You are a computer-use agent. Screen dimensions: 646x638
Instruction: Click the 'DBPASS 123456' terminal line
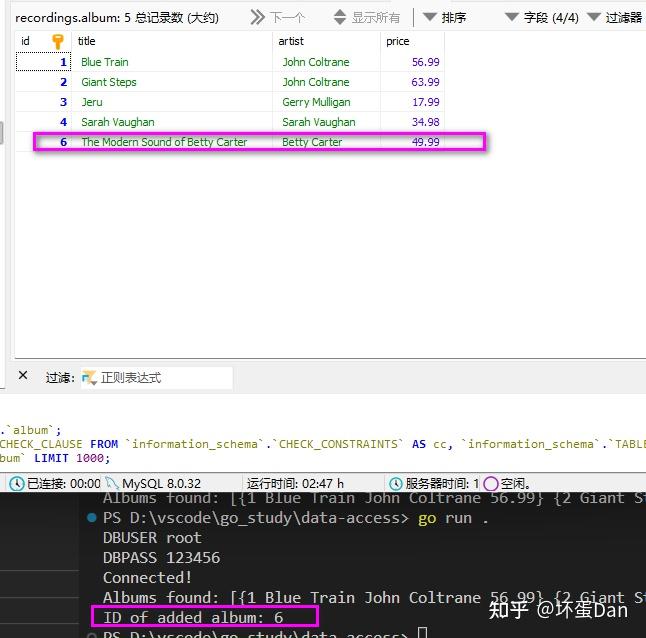(162, 558)
